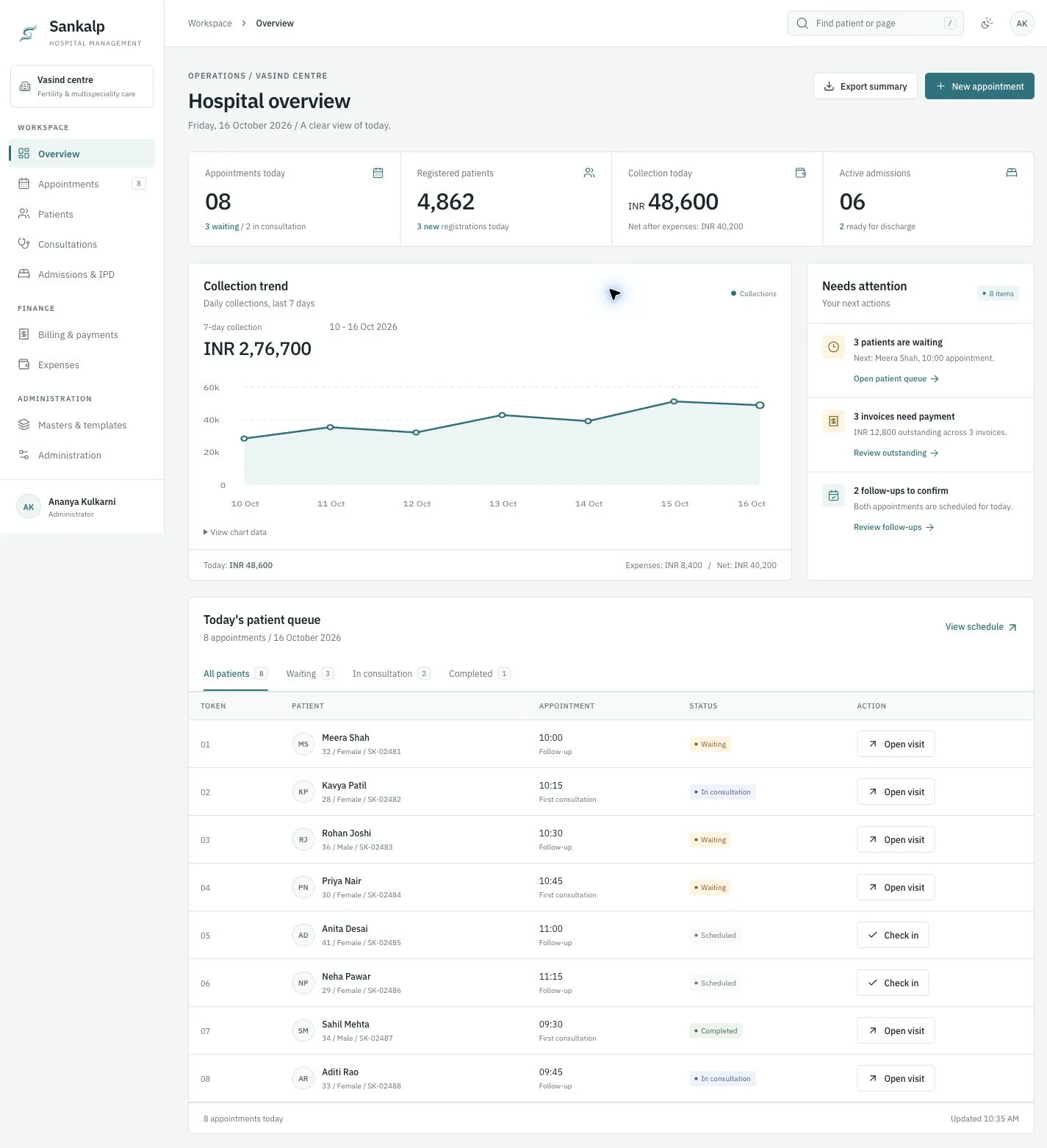Go to Appointments in sidebar
Image resolution: width=1047 pixels, height=1148 pixels.
tap(82, 184)
